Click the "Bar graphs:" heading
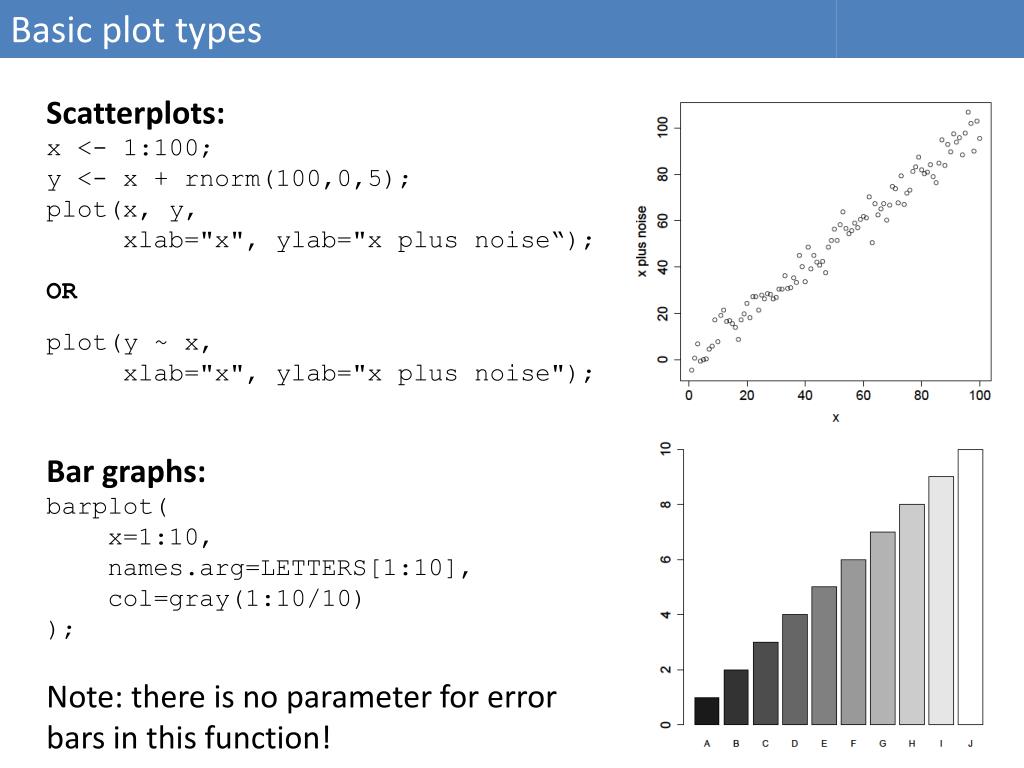The image size is (1024, 768). tap(126, 472)
